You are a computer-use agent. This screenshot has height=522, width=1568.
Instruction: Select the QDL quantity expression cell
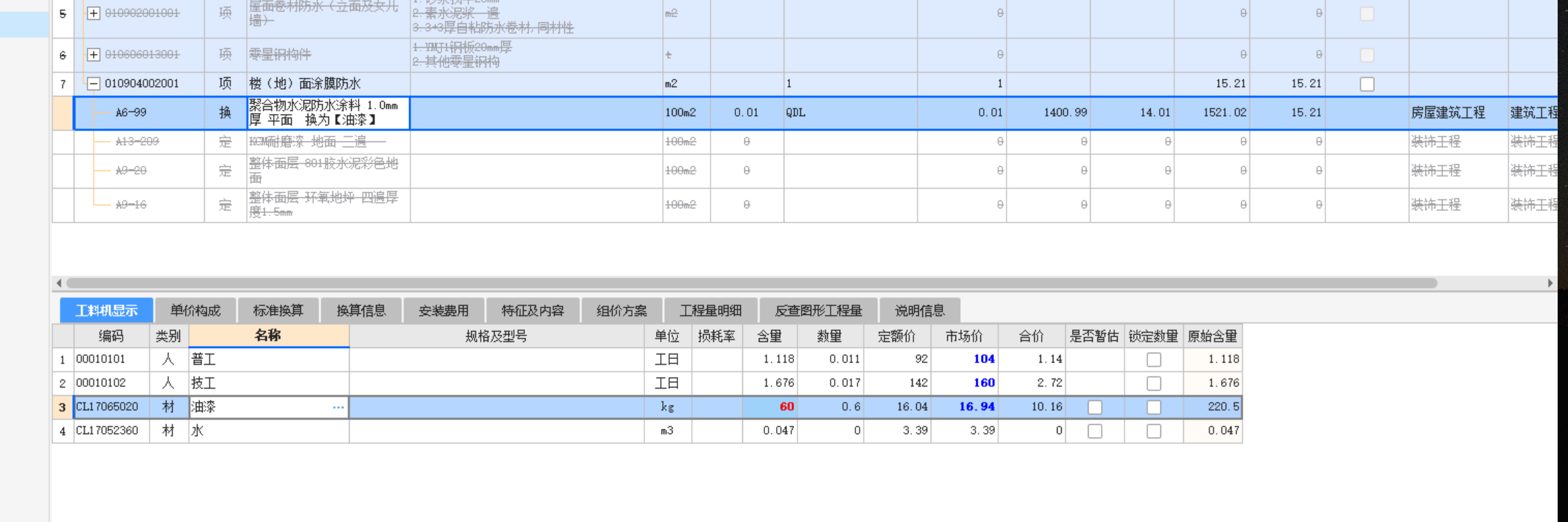(851, 113)
